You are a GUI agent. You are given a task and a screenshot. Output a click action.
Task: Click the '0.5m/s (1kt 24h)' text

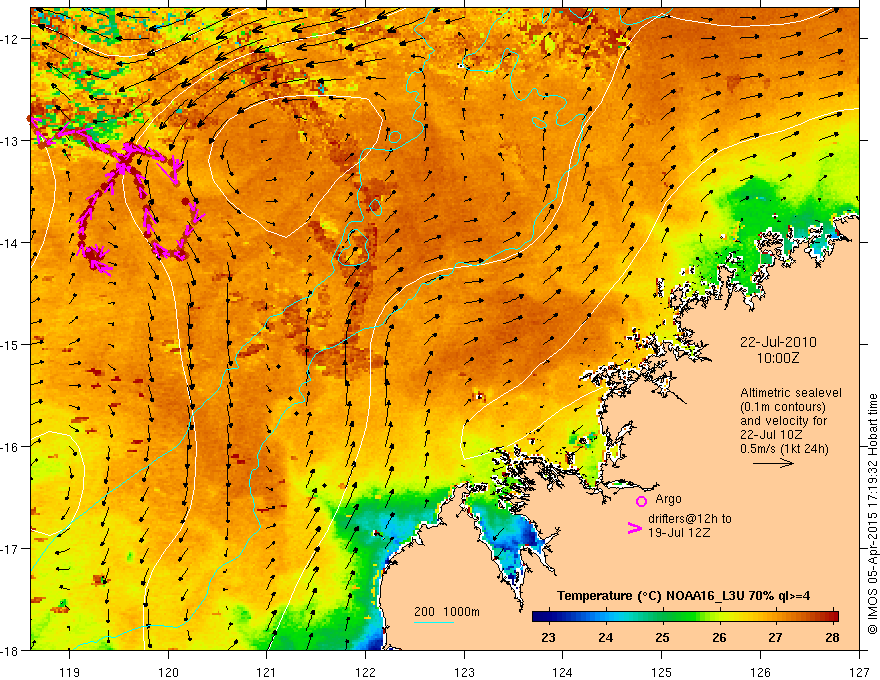(x=784, y=448)
